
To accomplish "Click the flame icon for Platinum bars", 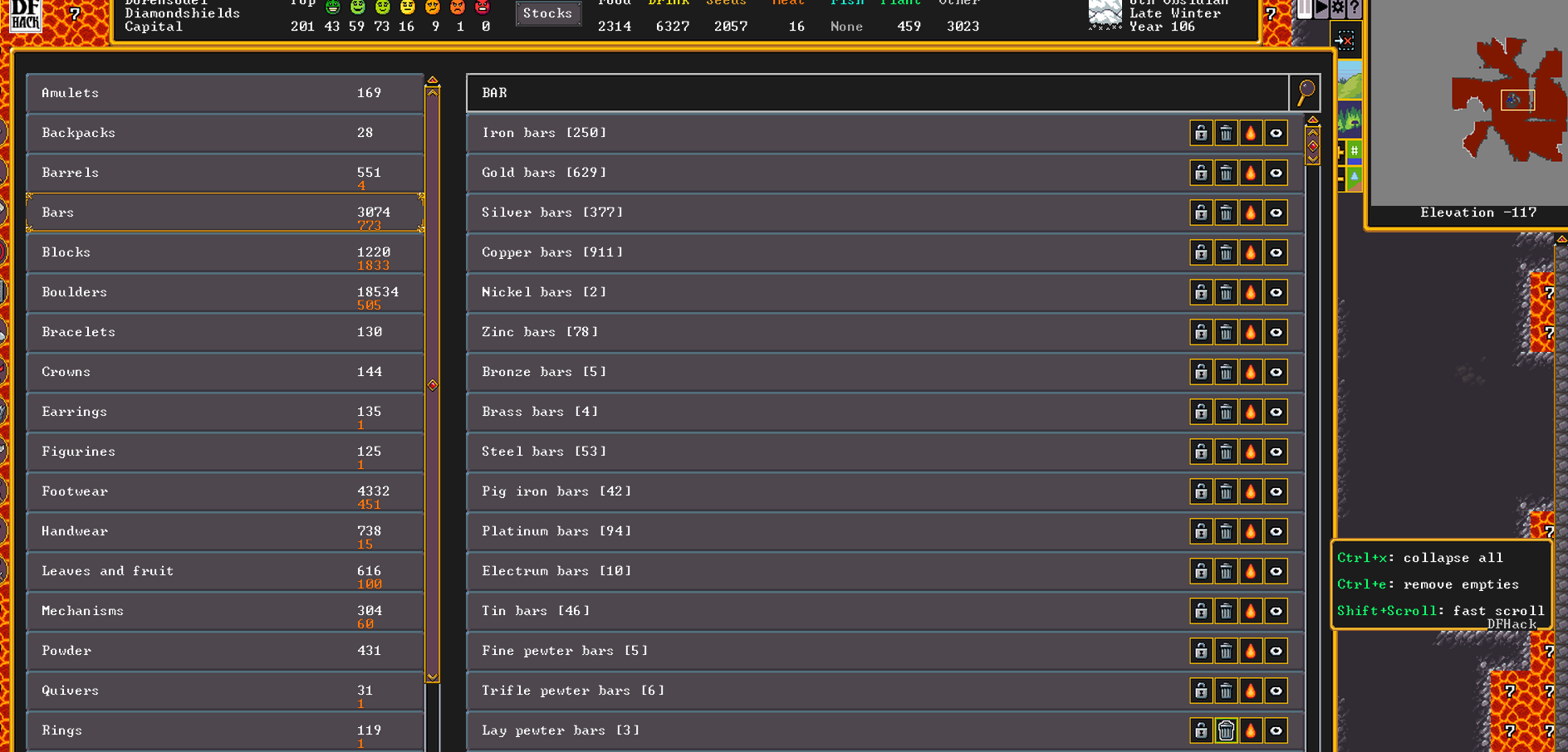I will tap(1251, 531).
